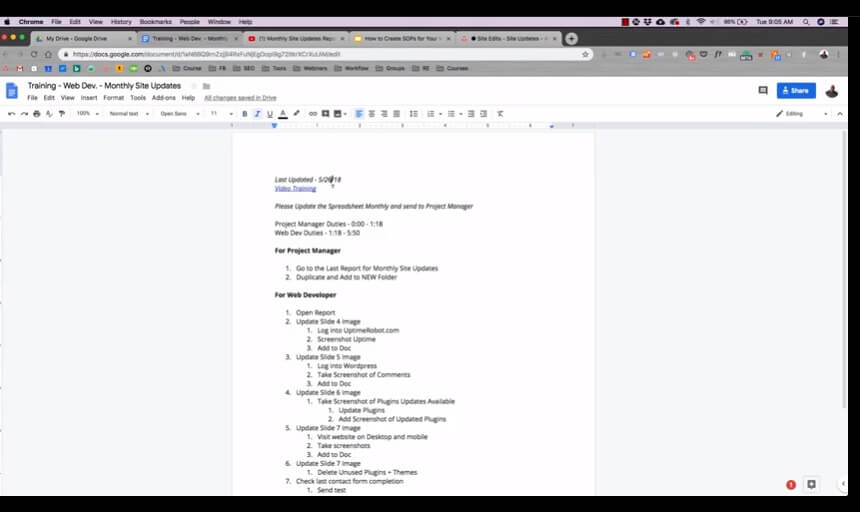Open the Docs Tools menu
Image resolution: width=860 pixels, height=512 pixels.
tap(138, 98)
